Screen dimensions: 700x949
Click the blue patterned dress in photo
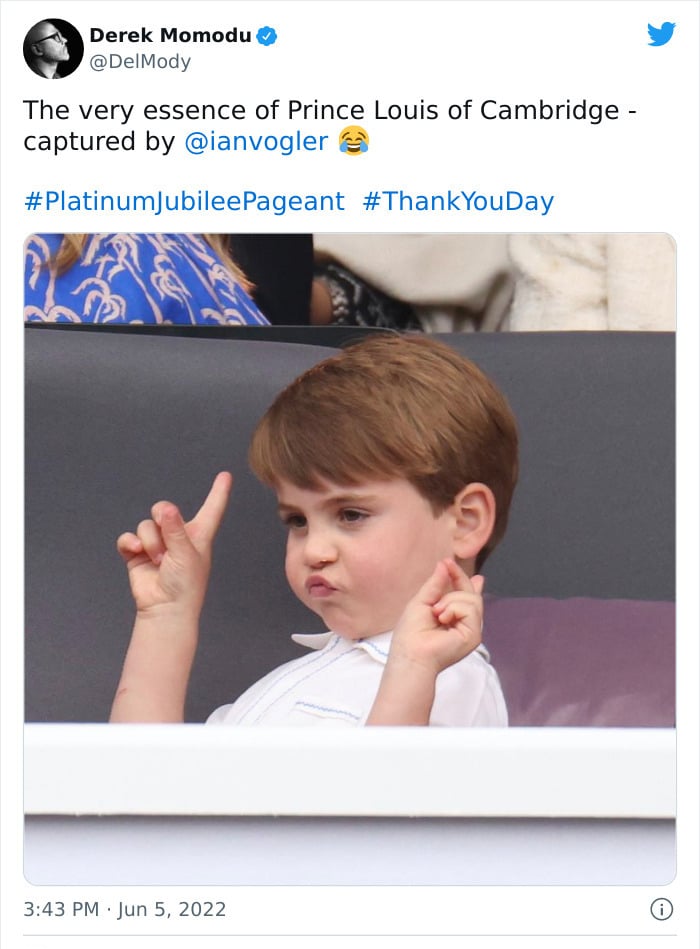(144, 278)
